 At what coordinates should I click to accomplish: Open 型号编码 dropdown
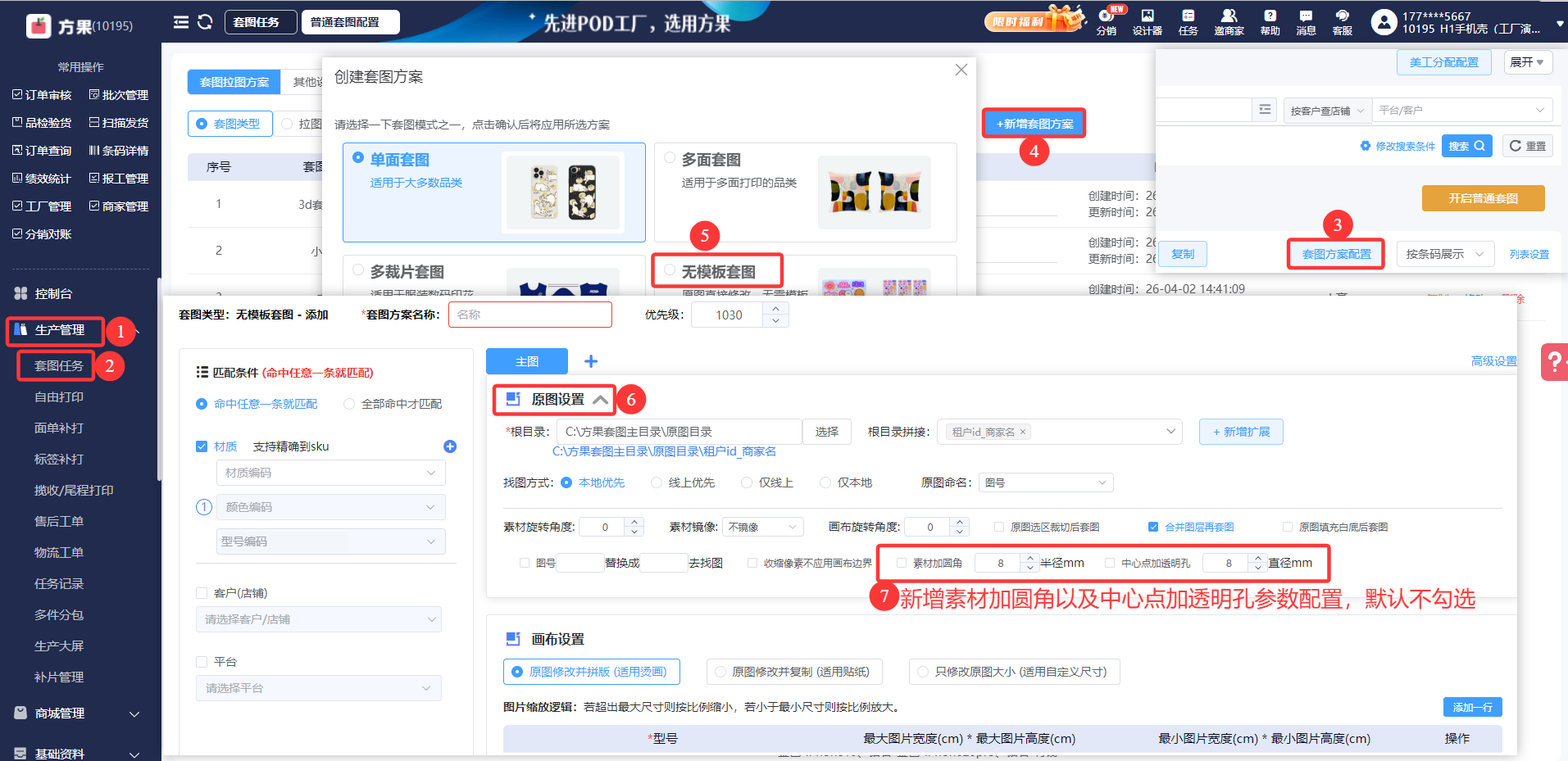(330, 541)
